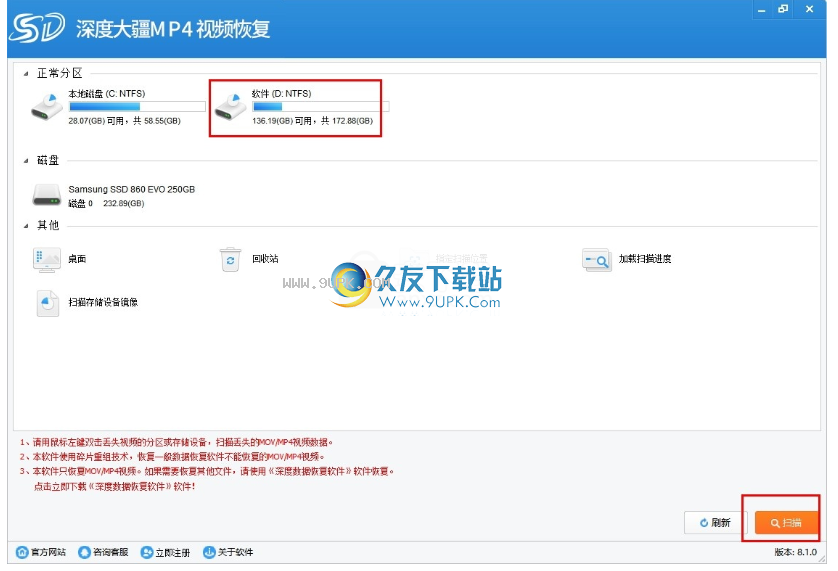
Task: Click the 加载扫描进度 label
Action: click(x=645, y=259)
